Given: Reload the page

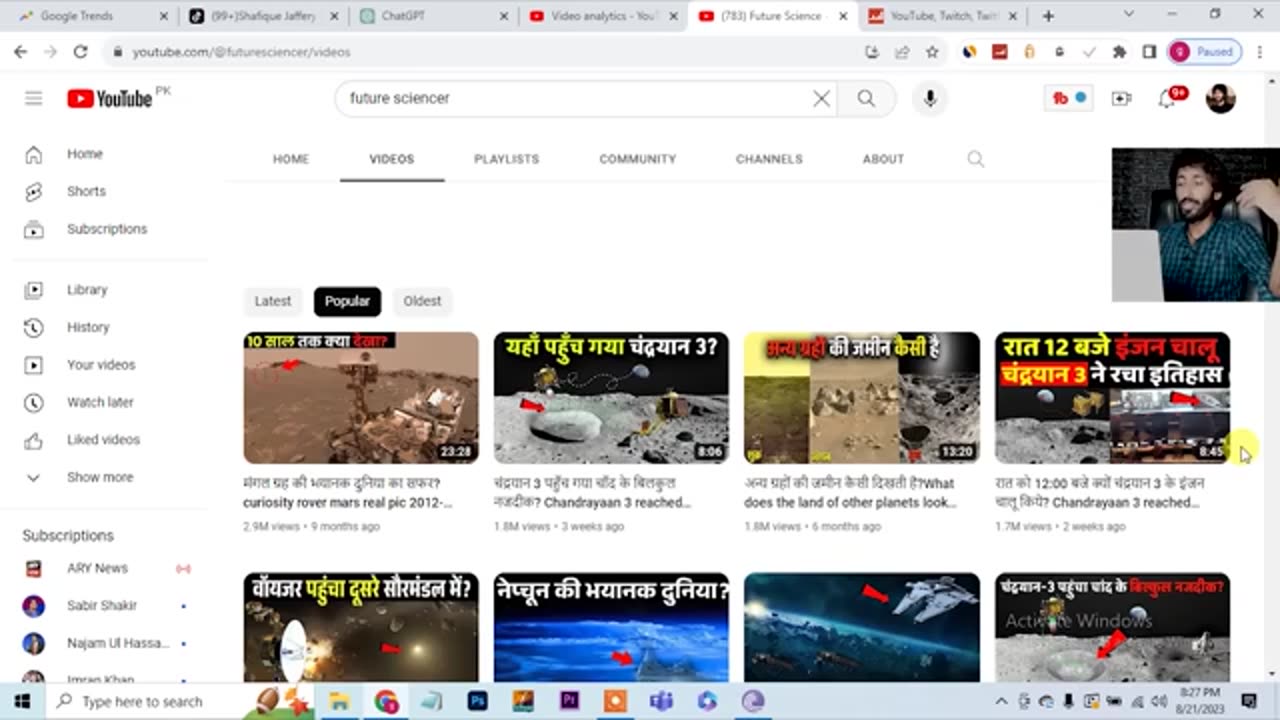Looking at the screenshot, I should pos(80,51).
